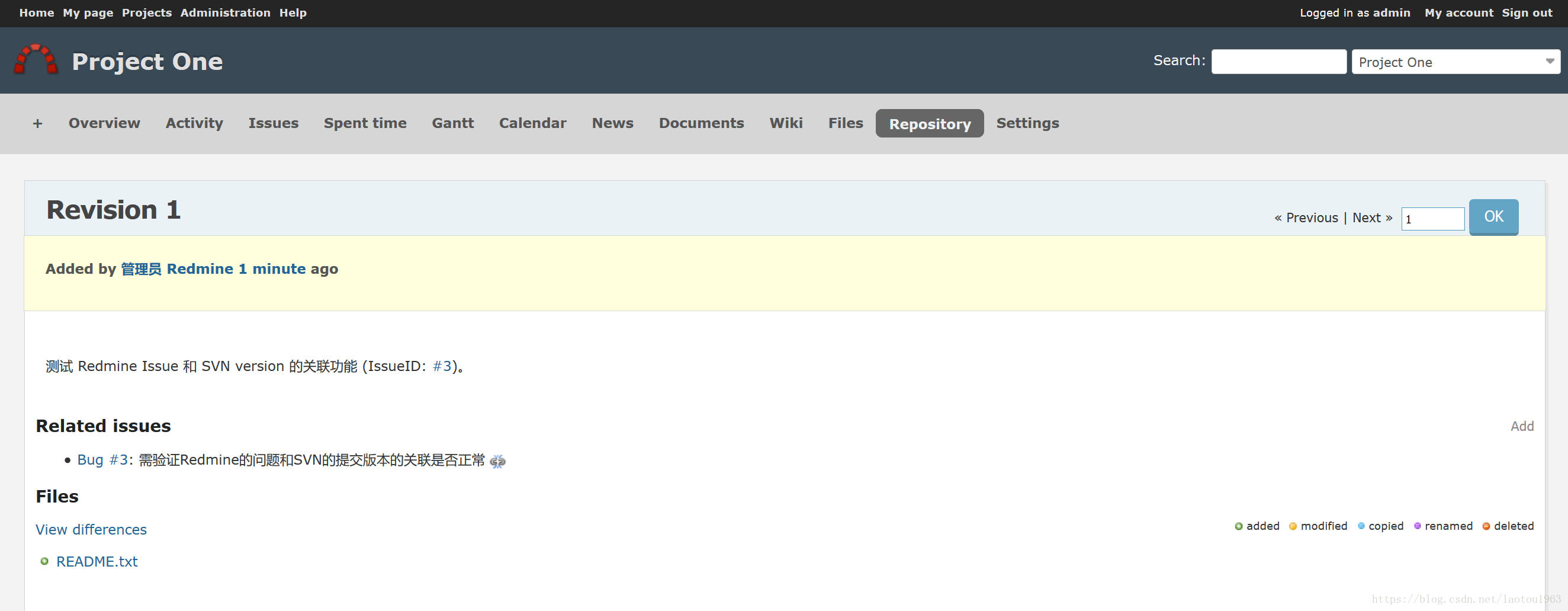Select the Gantt tab
Image resolution: width=1568 pixels, height=611 pixels.
(x=452, y=123)
